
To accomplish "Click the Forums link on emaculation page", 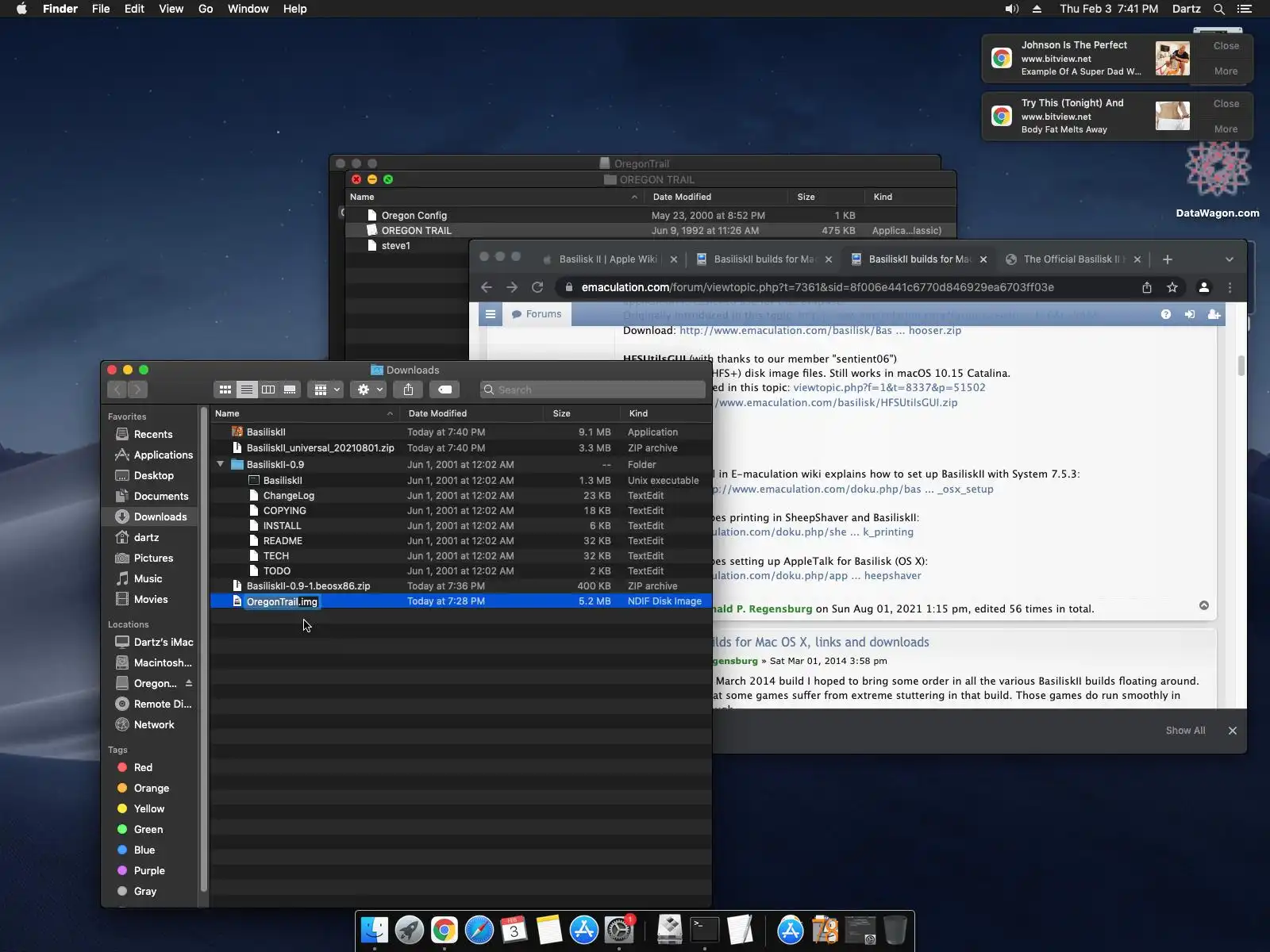I will (536, 314).
